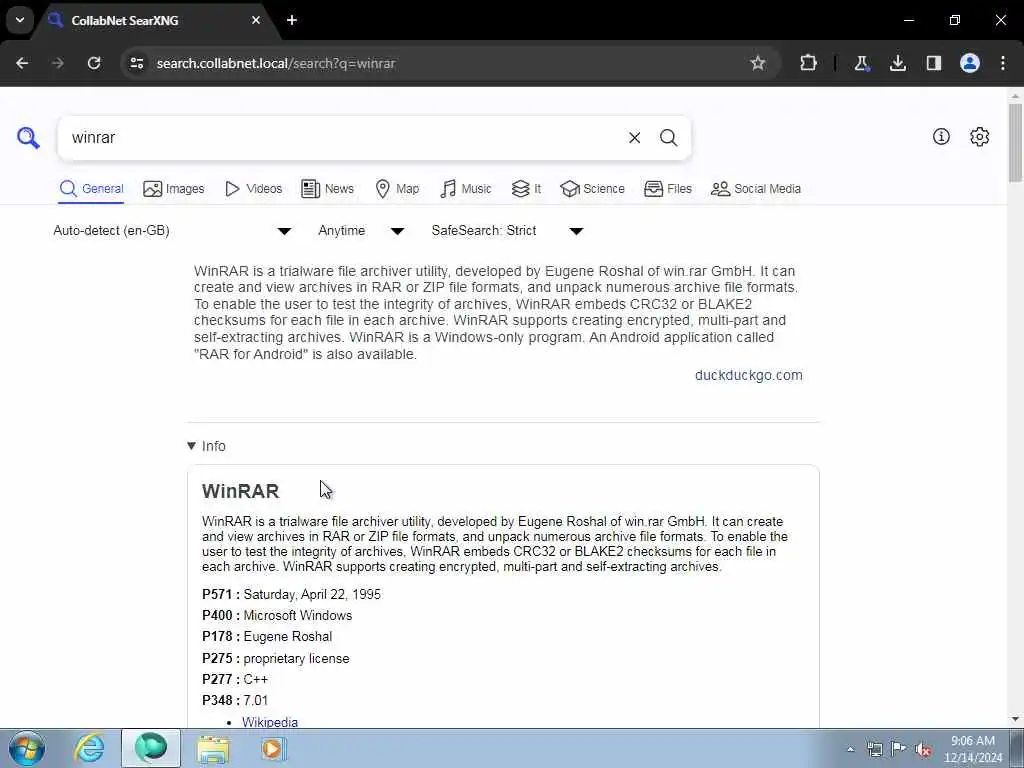Open the duckduckgo.com source link
1024x768 pixels.
(x=748, y=375)
